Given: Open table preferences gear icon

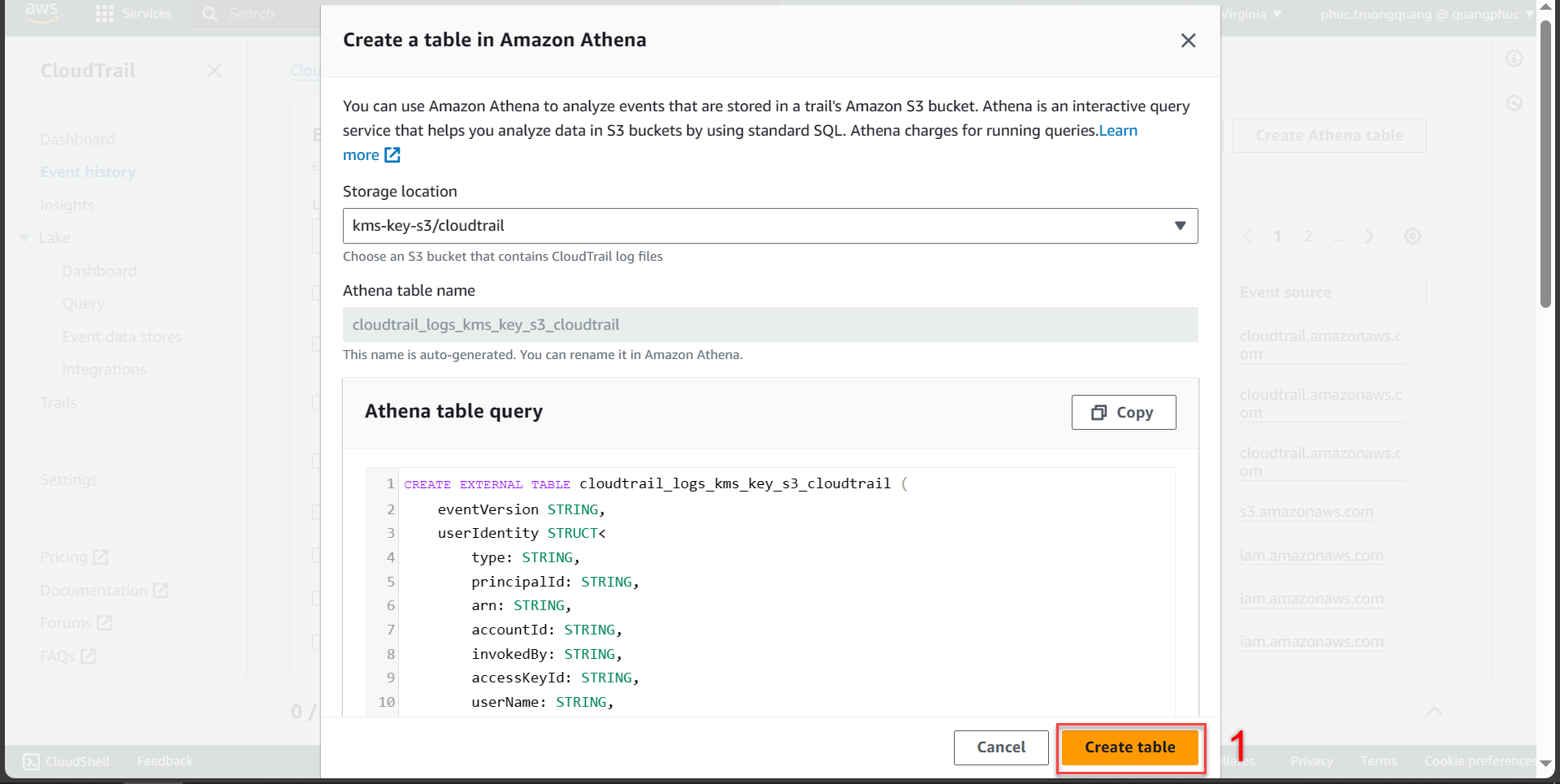Looking at the screenshot, I should [x=1412, y=236].
